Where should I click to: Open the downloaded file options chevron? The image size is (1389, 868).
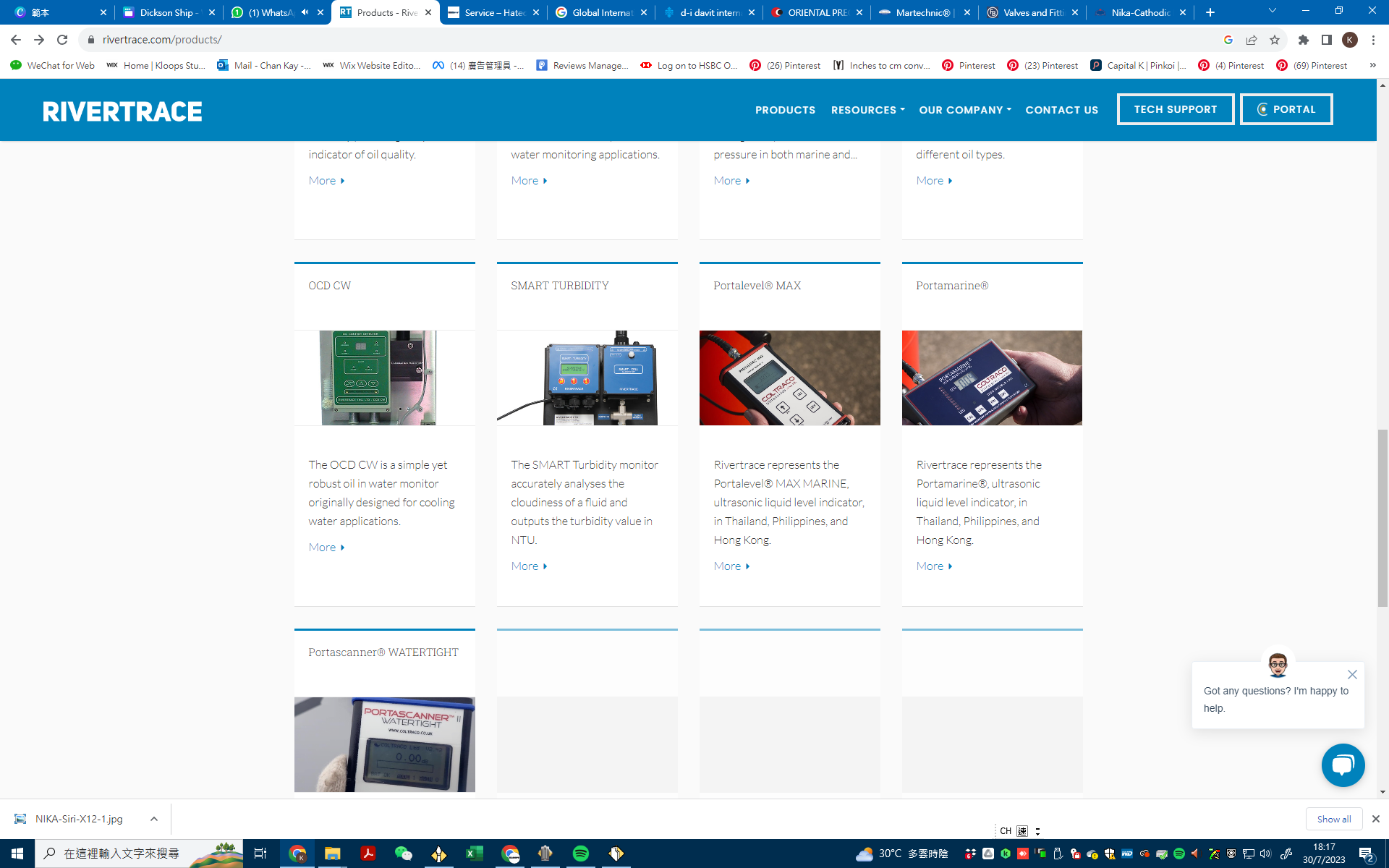[x=153, y=819]
